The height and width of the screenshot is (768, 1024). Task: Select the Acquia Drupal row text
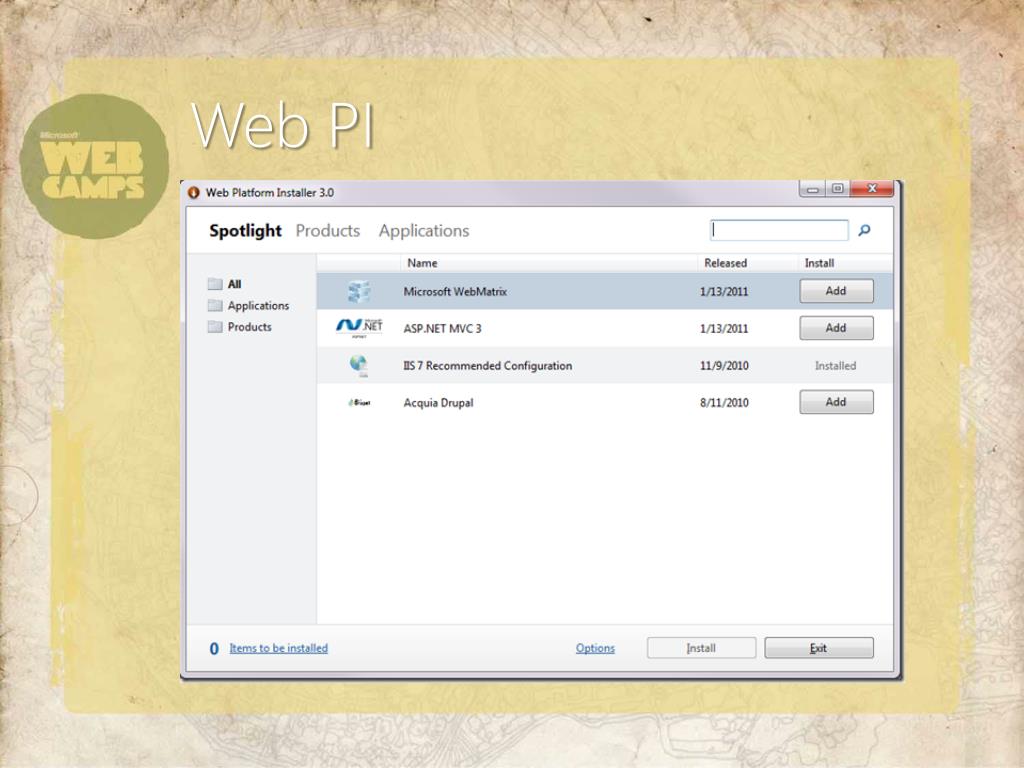[438, 403]
